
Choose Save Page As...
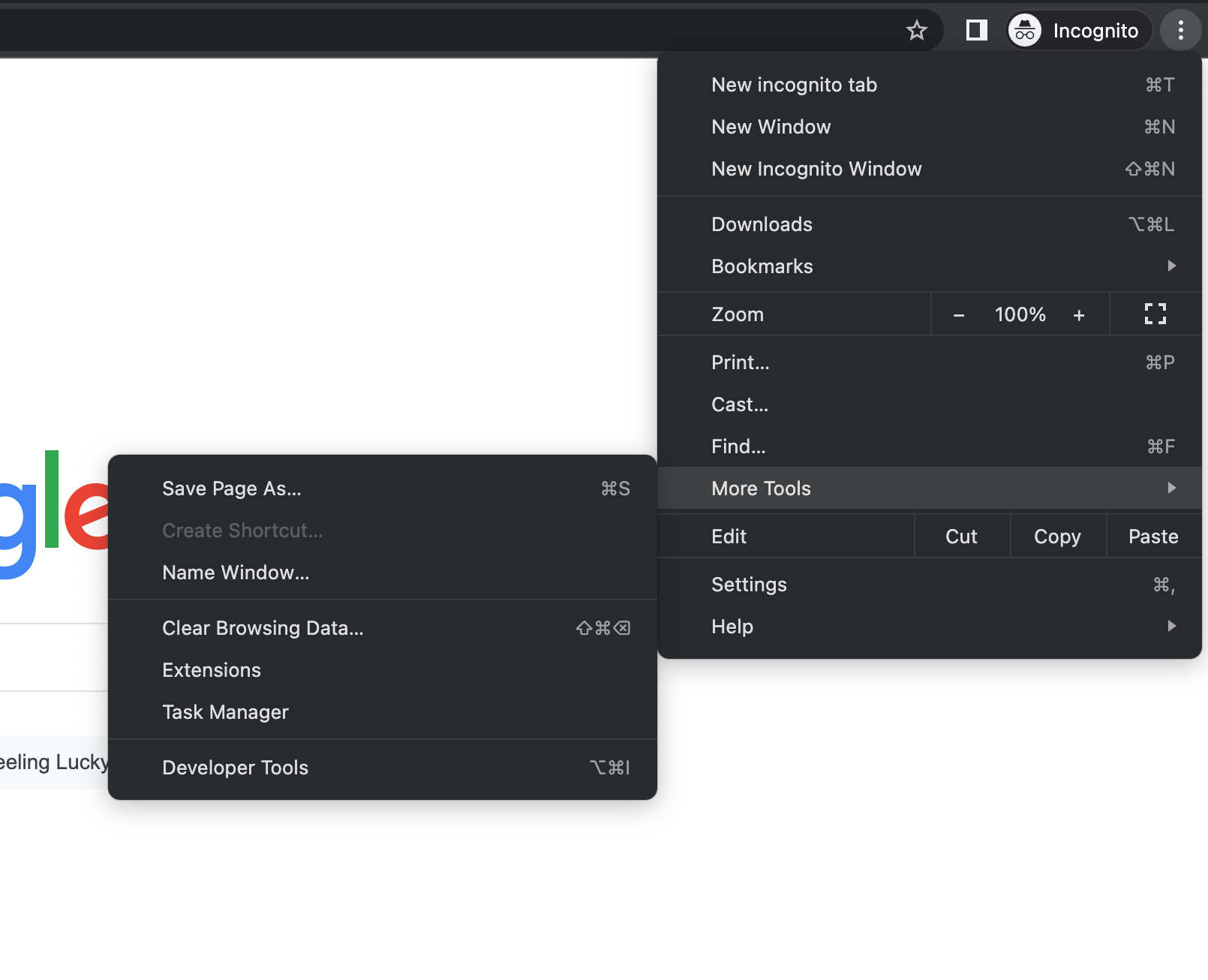click(383, 488)
